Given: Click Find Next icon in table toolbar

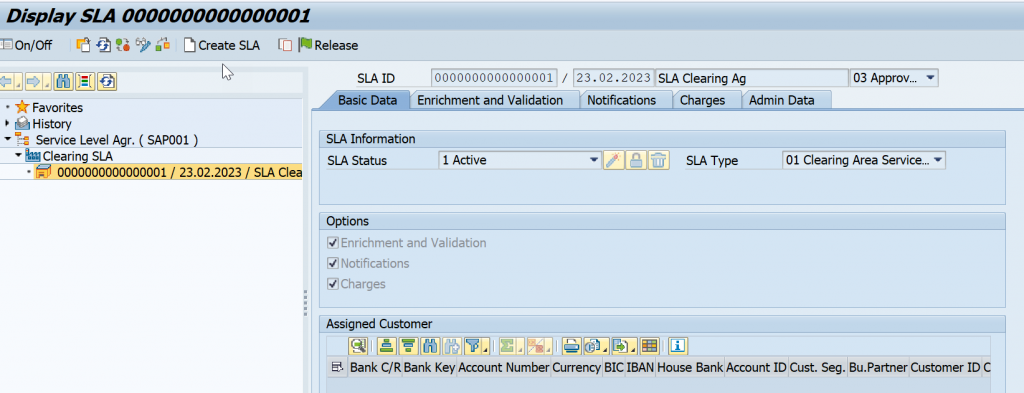Looking at the screenshot, I should point(451,346).
